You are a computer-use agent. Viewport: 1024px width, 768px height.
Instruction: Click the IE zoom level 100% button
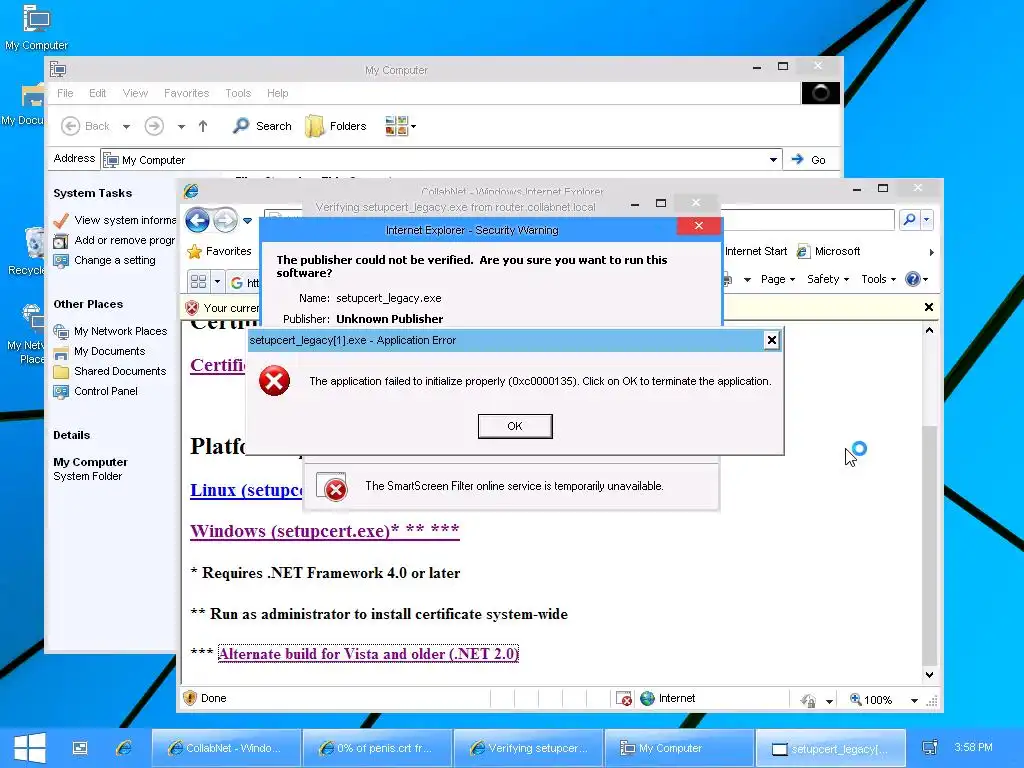[871, 699]
